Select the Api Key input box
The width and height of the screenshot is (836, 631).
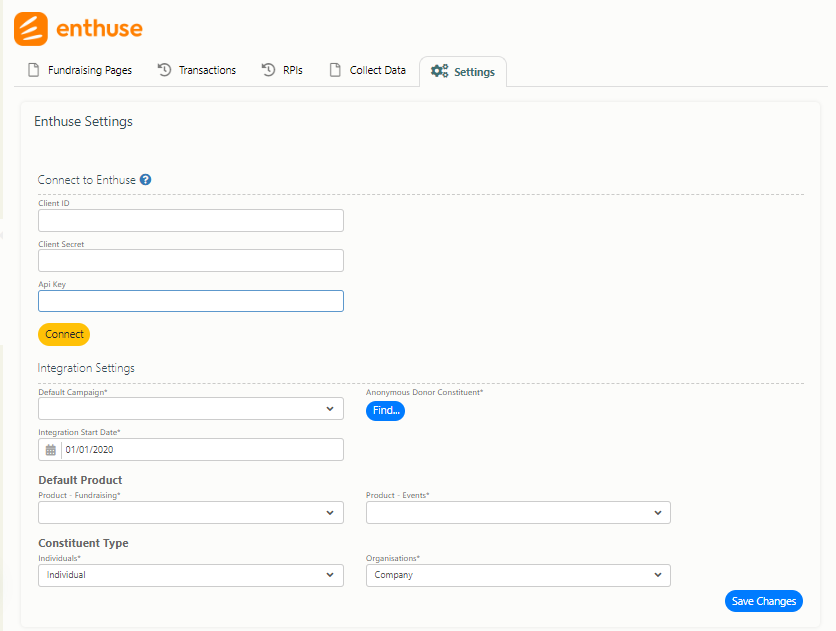tap(191, 301)
